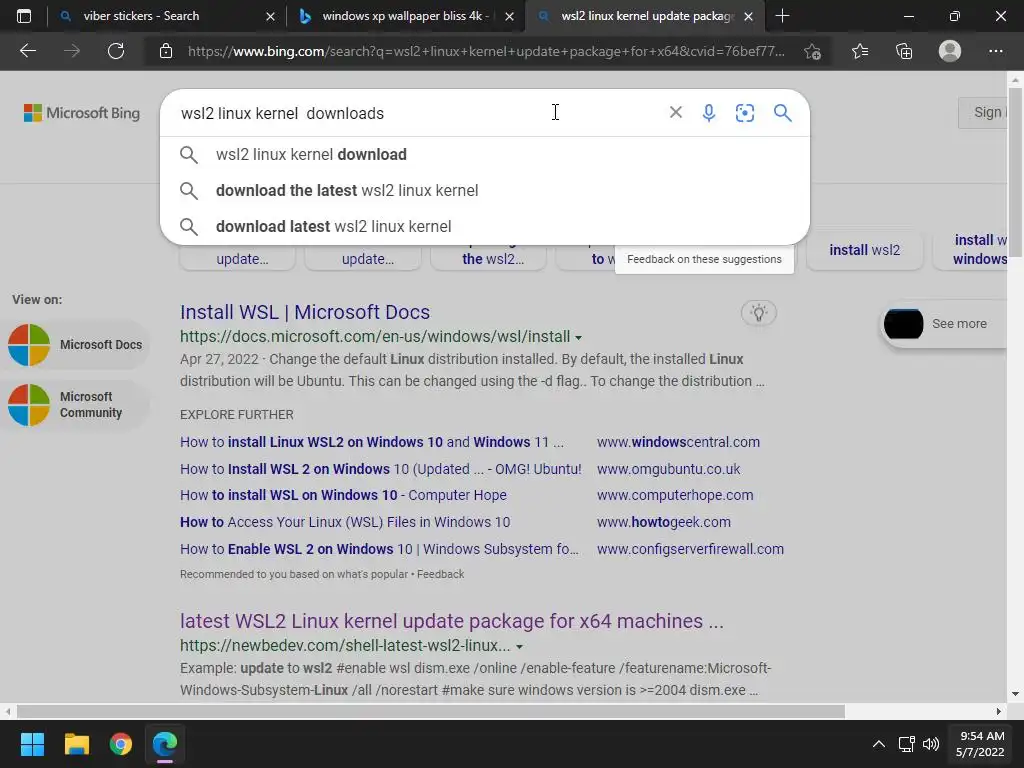Click the vertical scrollbar down arrow
The height and width of the screenshot is (768, 1024).
(x=1015, y=694)
